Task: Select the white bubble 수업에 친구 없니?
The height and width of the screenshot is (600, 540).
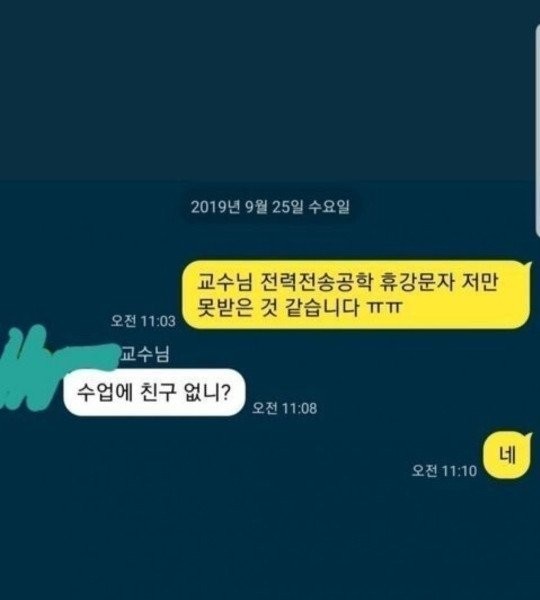Action: click(x=154, y=392)
